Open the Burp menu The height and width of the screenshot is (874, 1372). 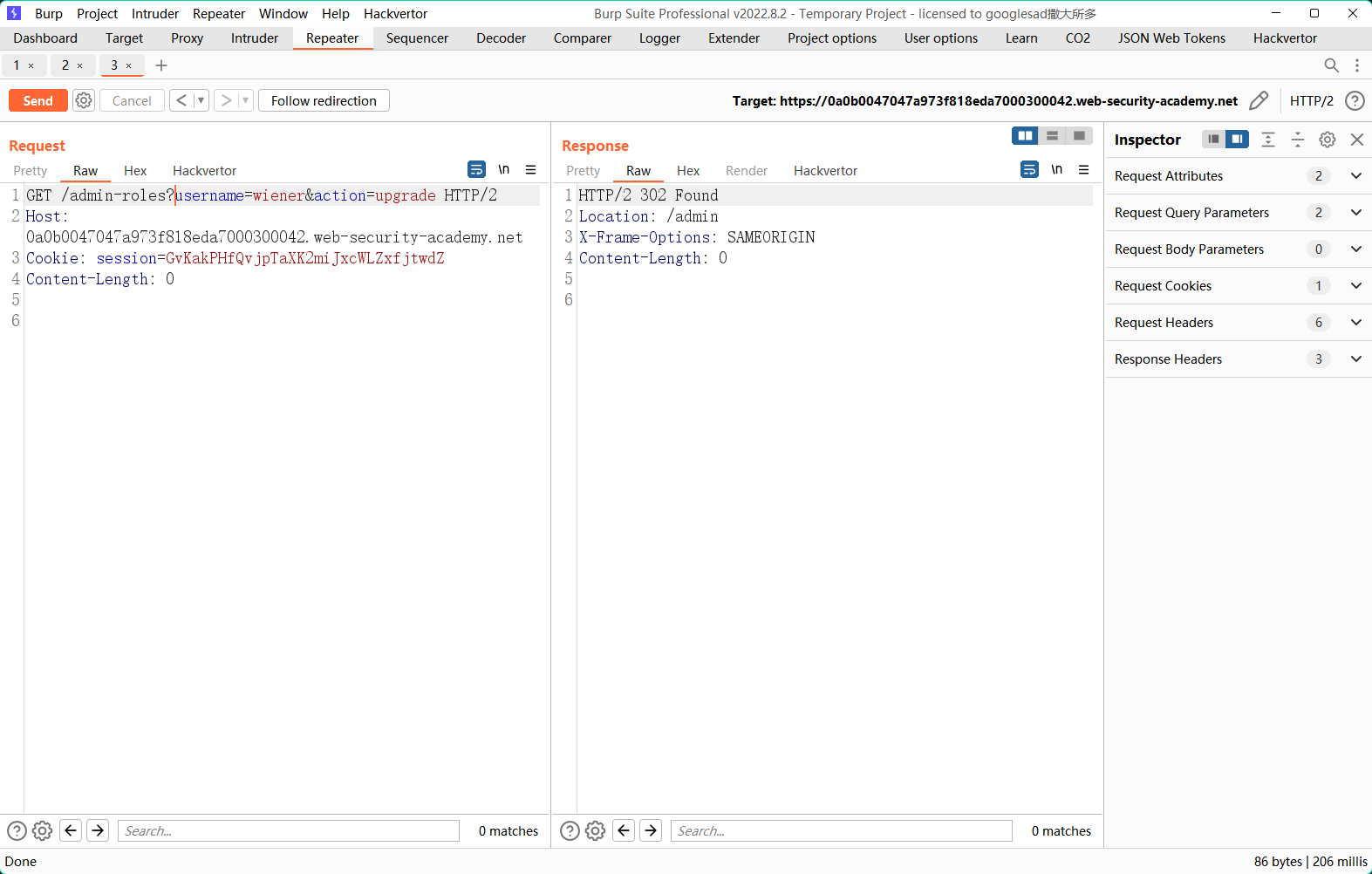pyautogui.click(x=49, y=13)
